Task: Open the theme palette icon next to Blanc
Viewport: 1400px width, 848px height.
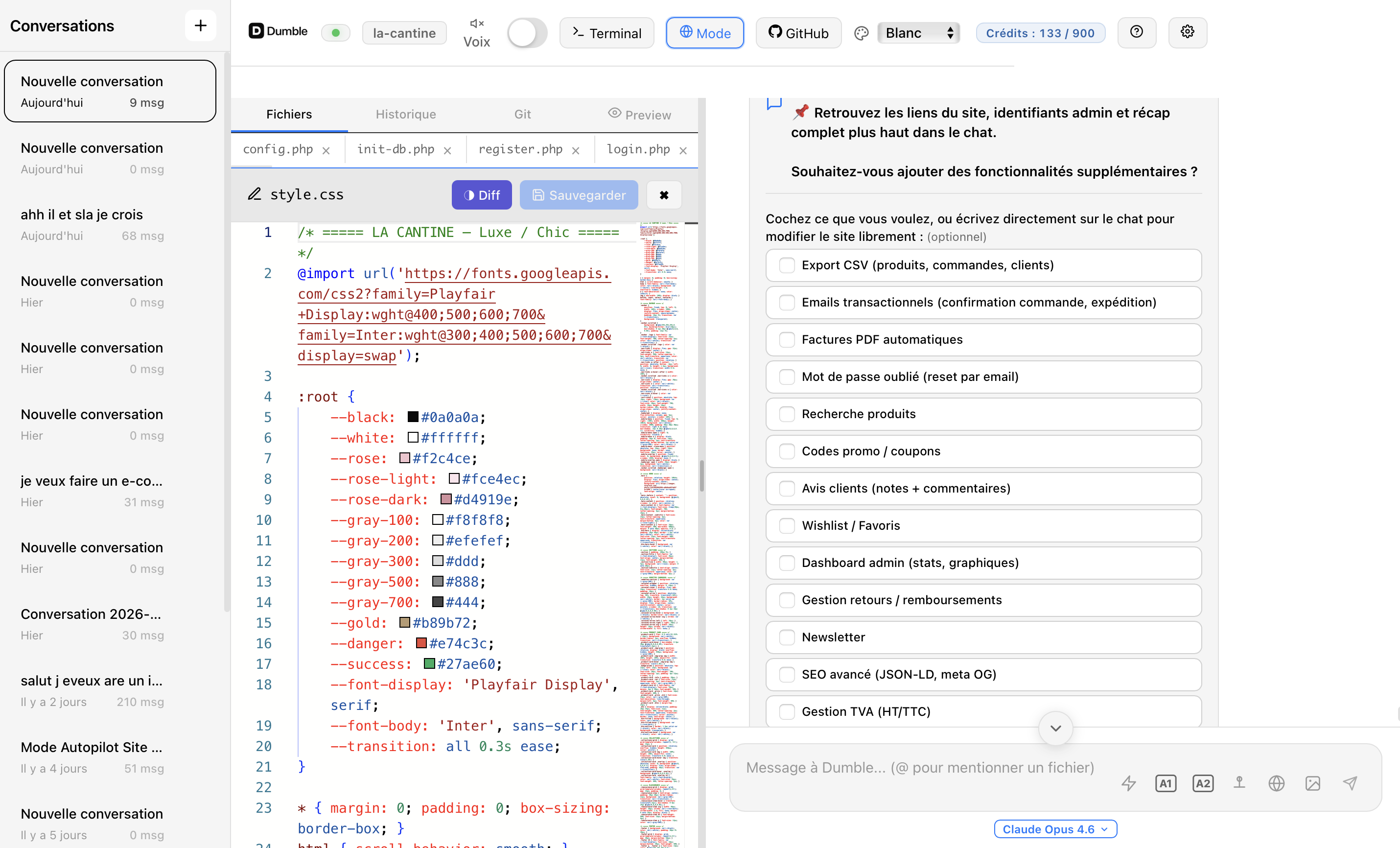Action: pyautogui.click(x=861, y=33)
